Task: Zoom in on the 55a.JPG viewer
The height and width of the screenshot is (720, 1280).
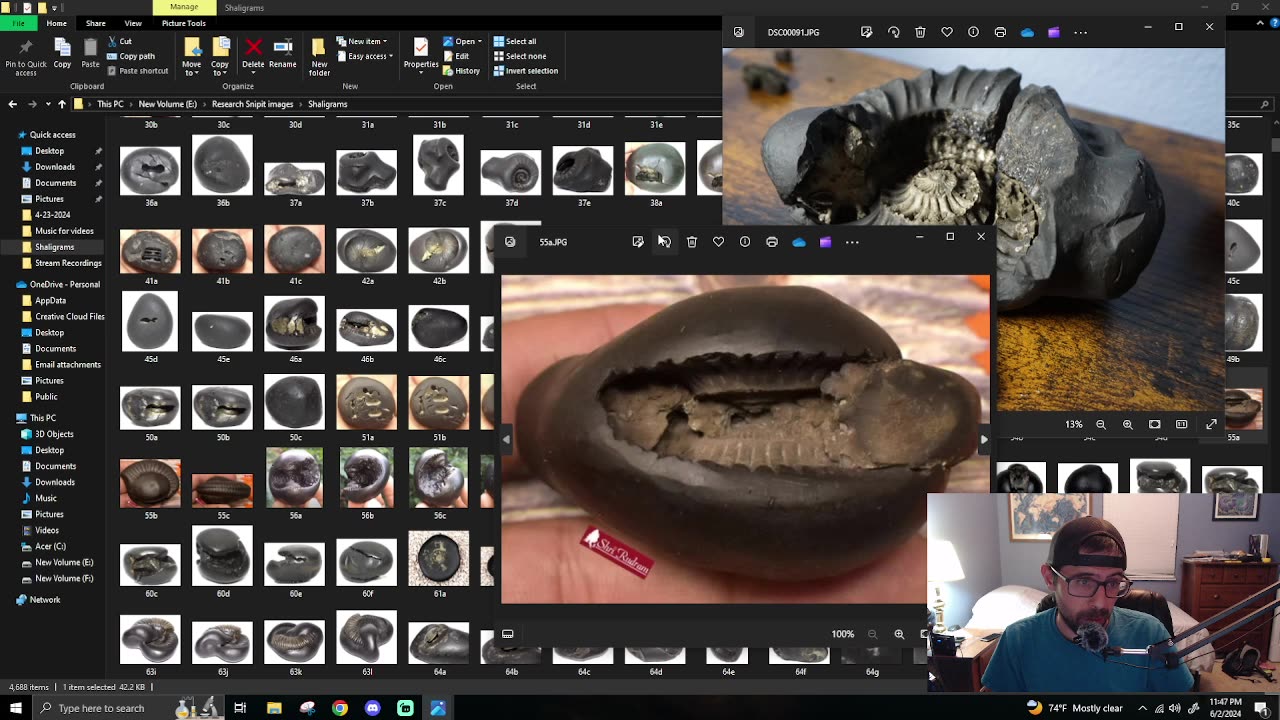Action: click(899, 634)
